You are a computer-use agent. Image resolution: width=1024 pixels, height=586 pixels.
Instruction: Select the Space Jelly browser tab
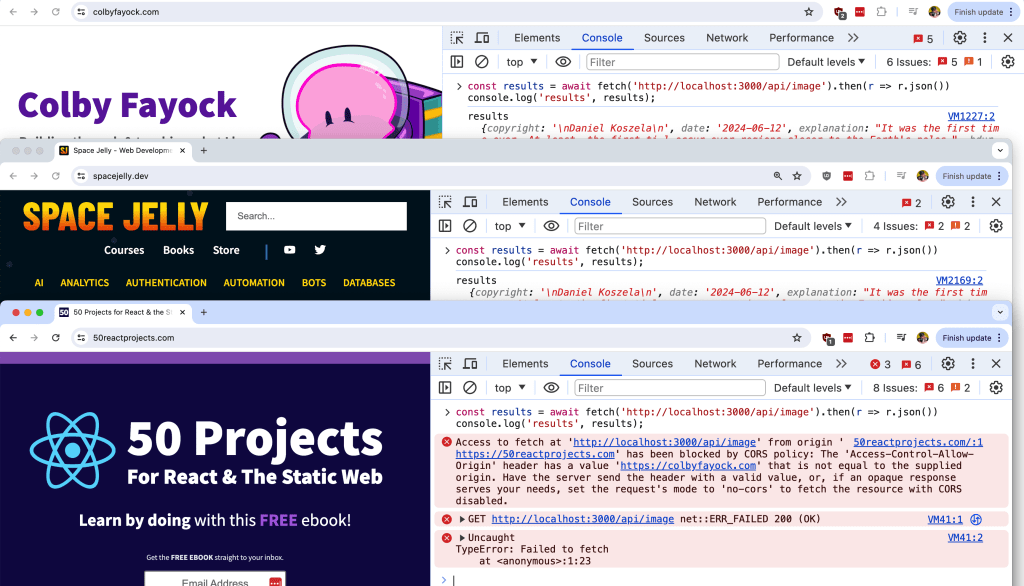(121, 150)
